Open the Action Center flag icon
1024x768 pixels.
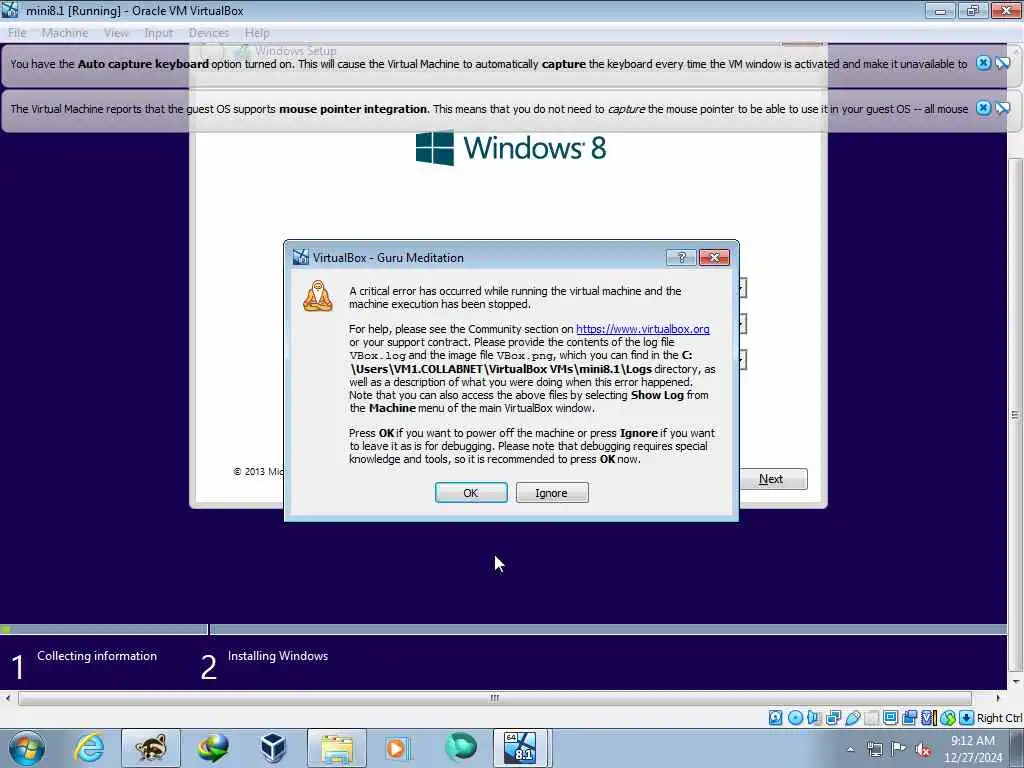[899, 749]
